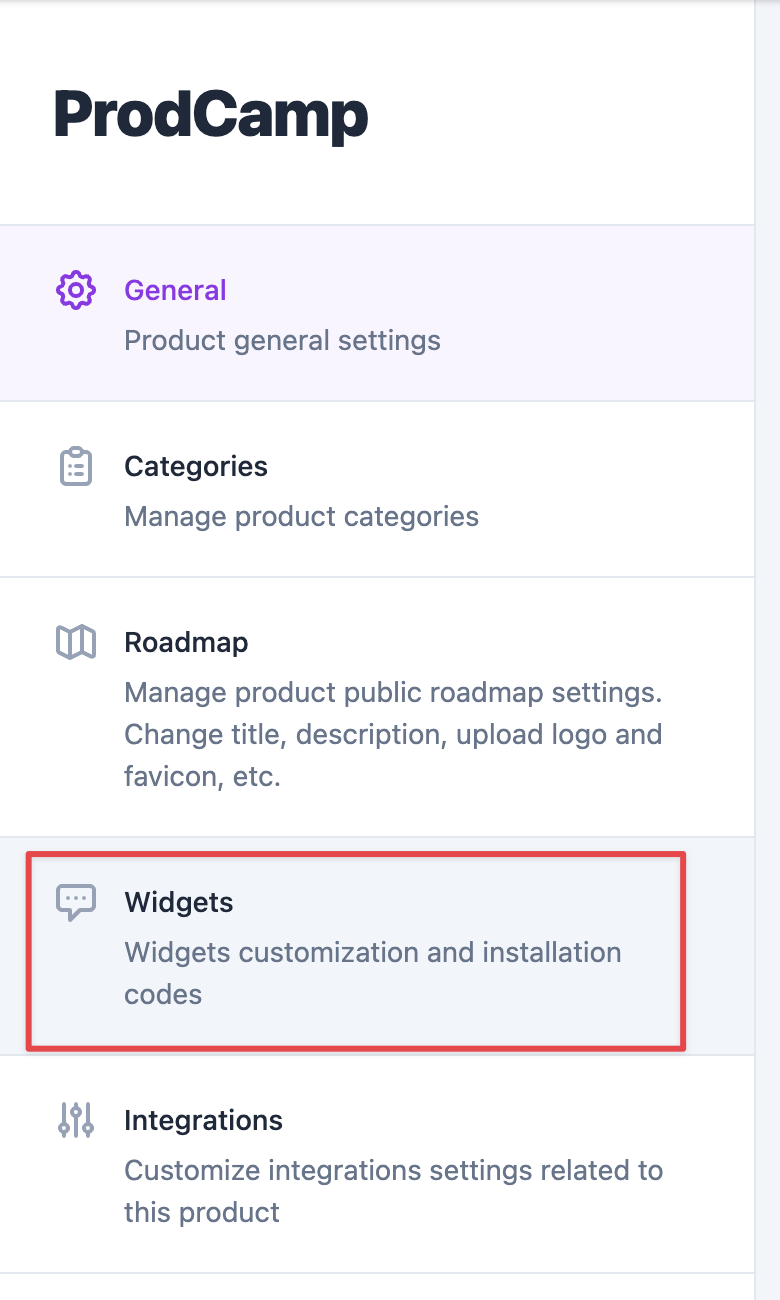780x1300 pixels.
Task: Select the Categories menu title
Action: (196, 466)
